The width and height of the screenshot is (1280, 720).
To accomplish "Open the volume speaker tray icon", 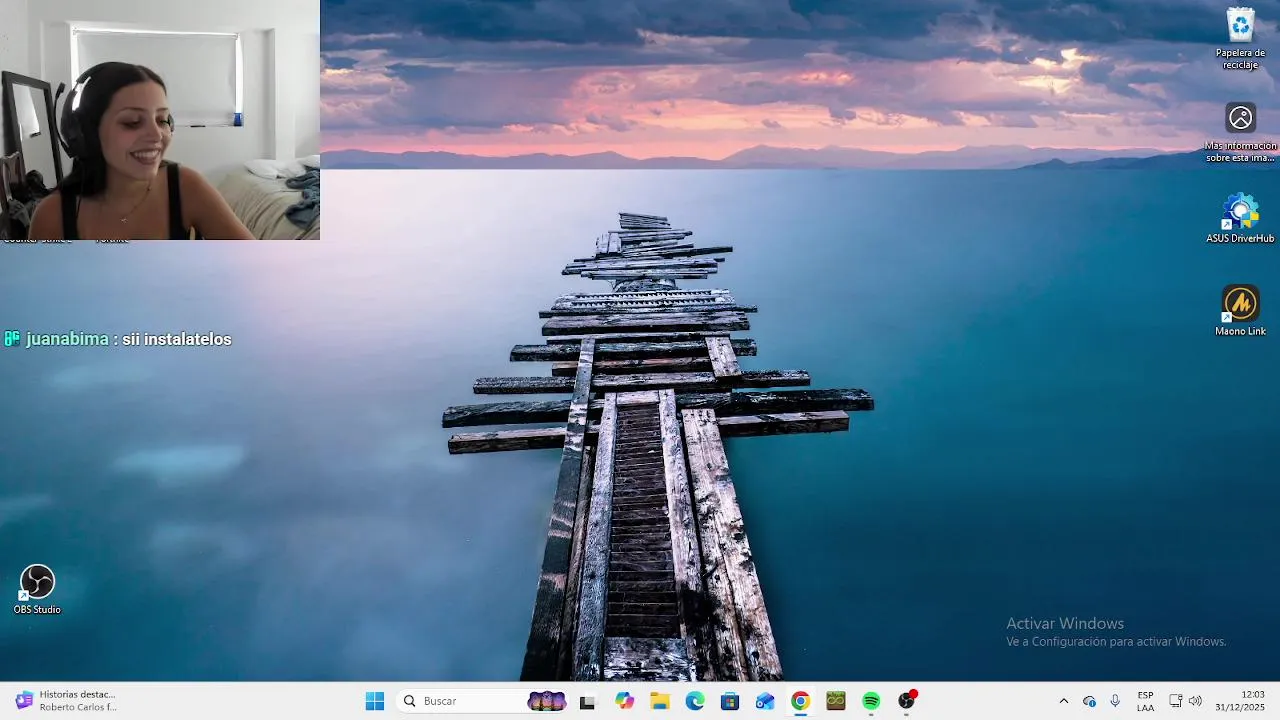I will 1195,701.
